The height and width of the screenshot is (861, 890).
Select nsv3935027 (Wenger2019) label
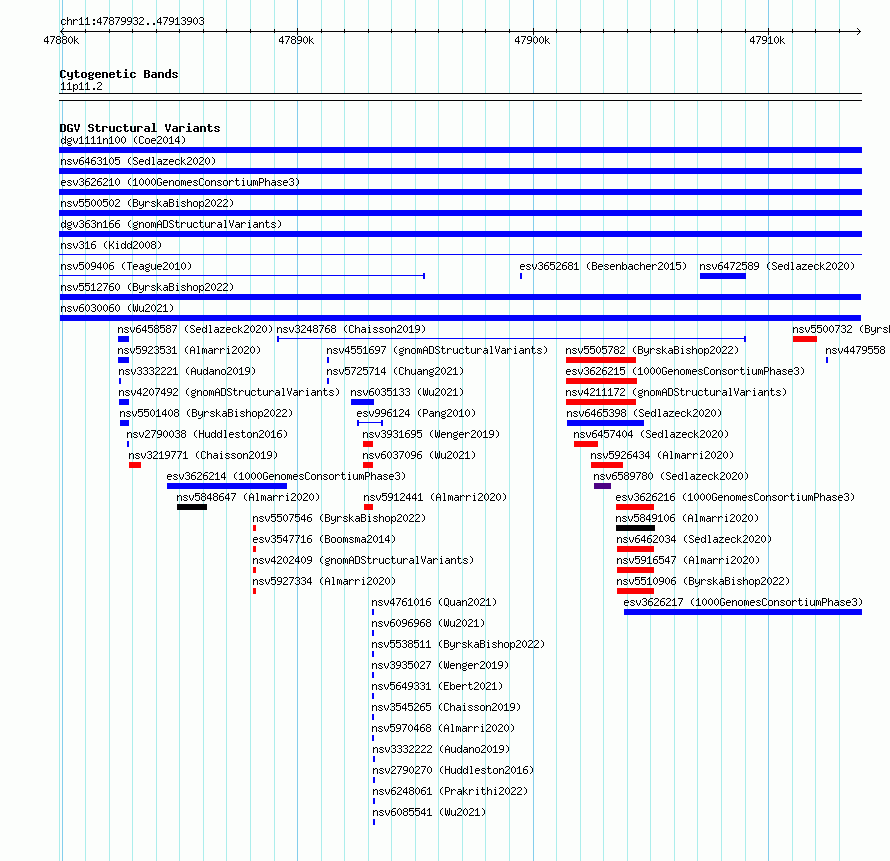coord(440,665)
